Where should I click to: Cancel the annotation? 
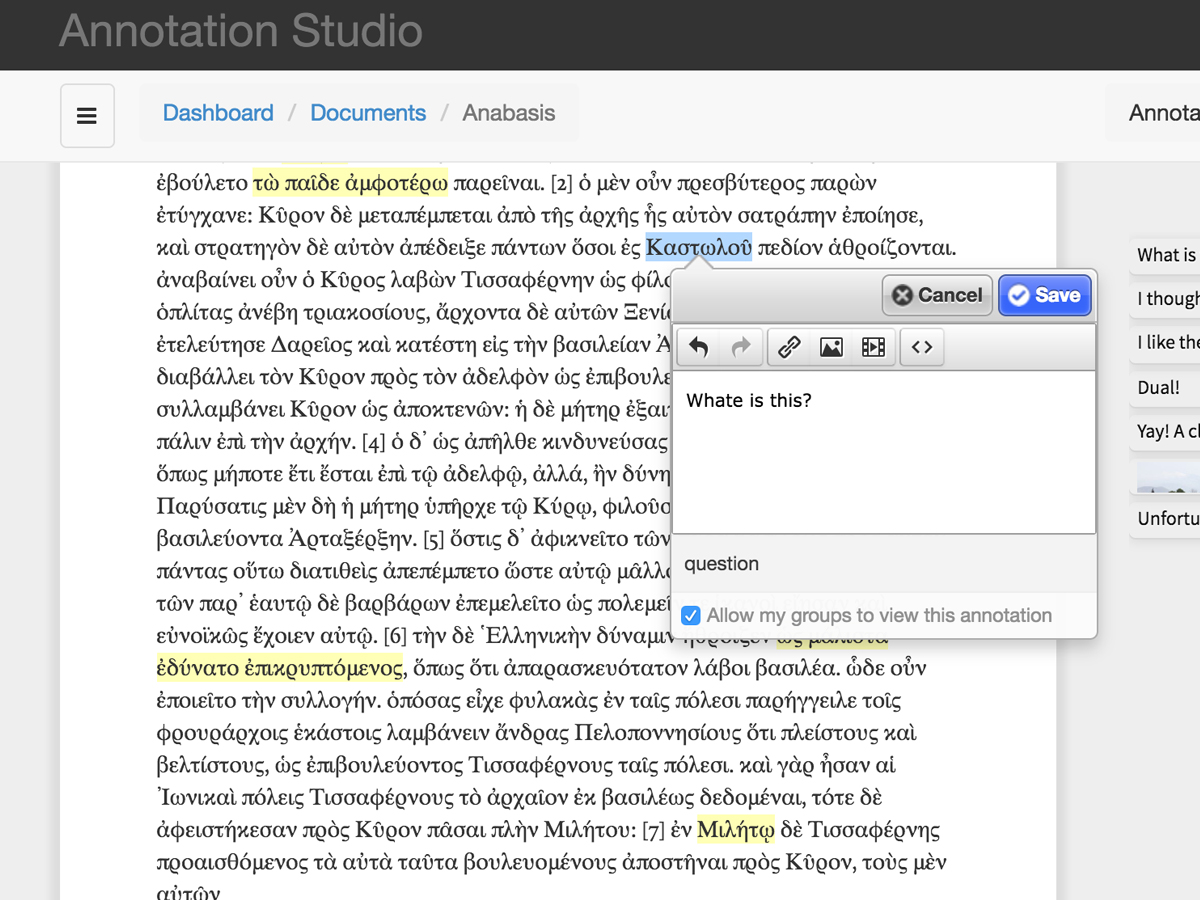[x=937, y=295]
